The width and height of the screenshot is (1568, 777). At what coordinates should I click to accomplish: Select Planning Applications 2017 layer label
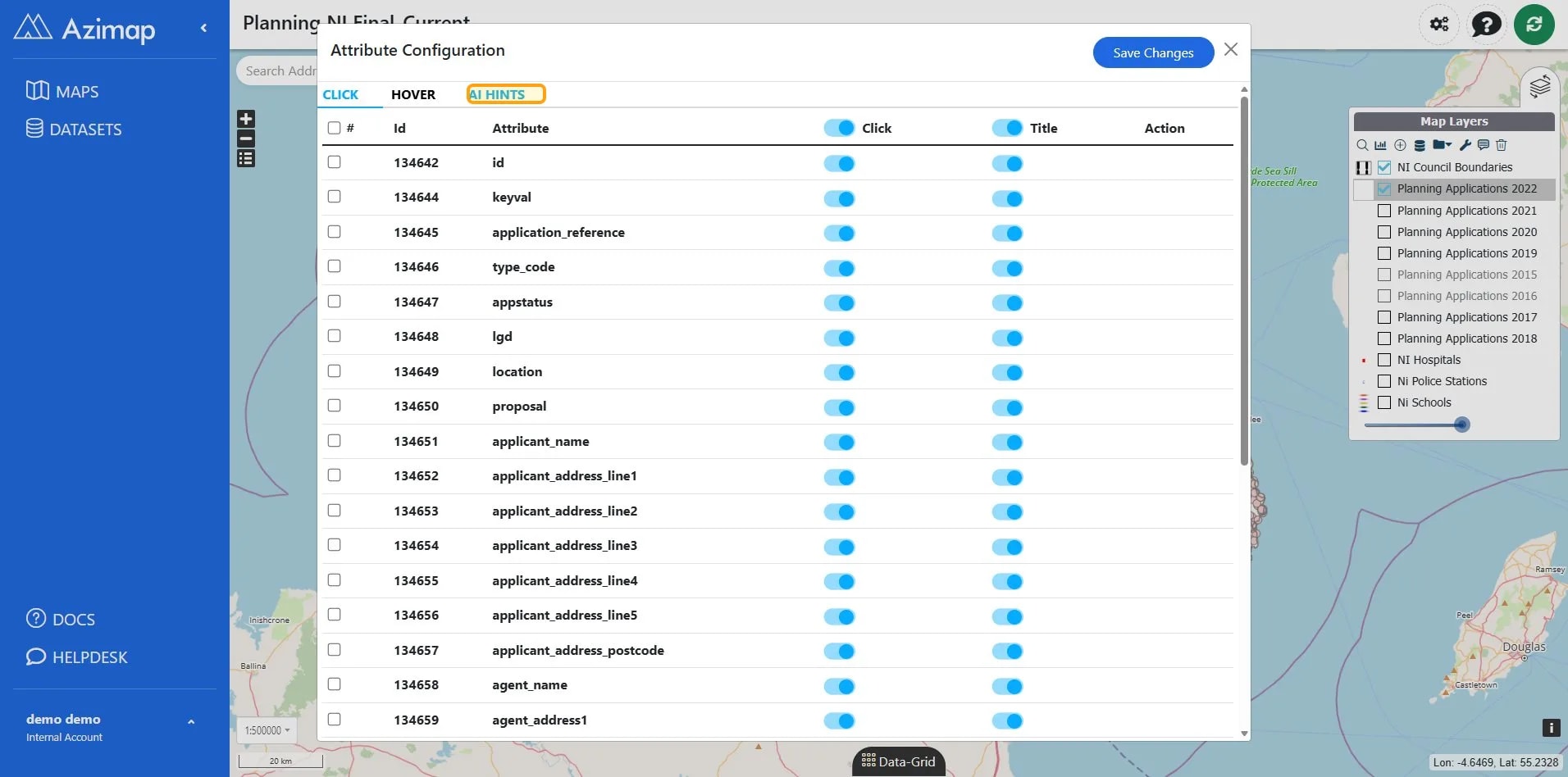1467,317
